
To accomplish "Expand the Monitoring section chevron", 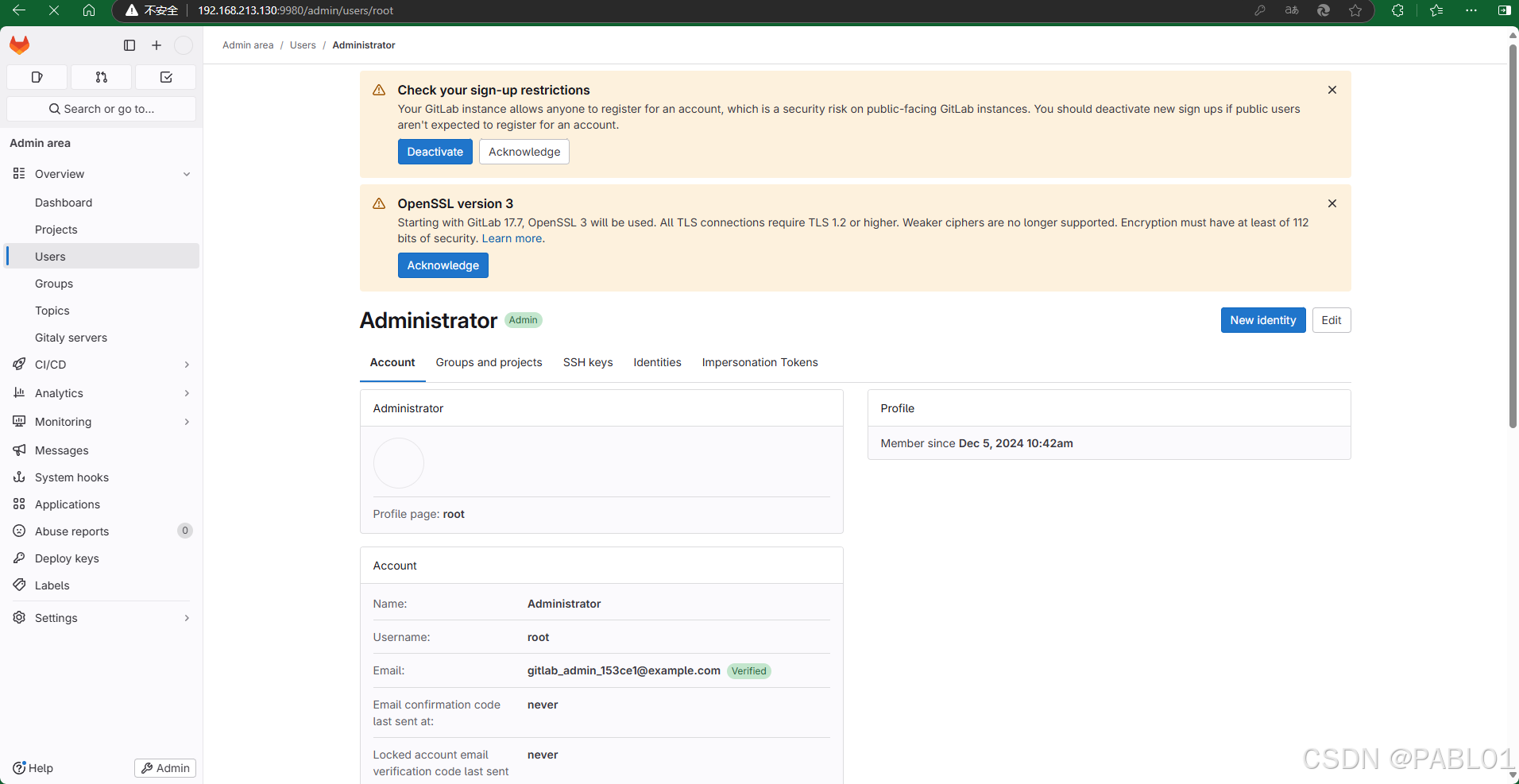I will pos(187,422).
